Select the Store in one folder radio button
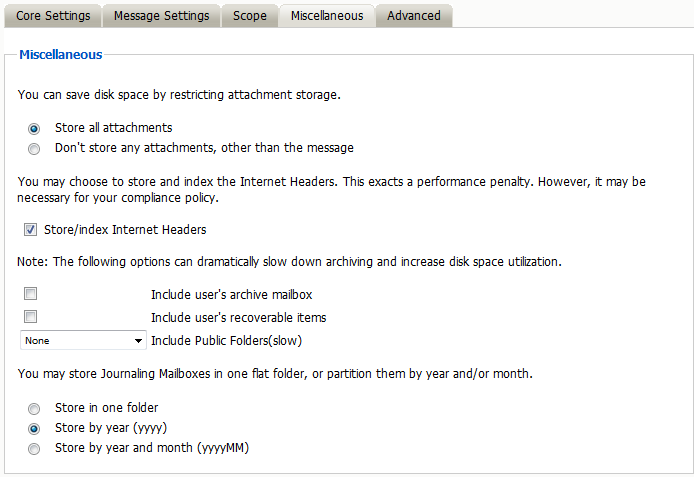This screenshot has height=477, width=694. (34, 408)
